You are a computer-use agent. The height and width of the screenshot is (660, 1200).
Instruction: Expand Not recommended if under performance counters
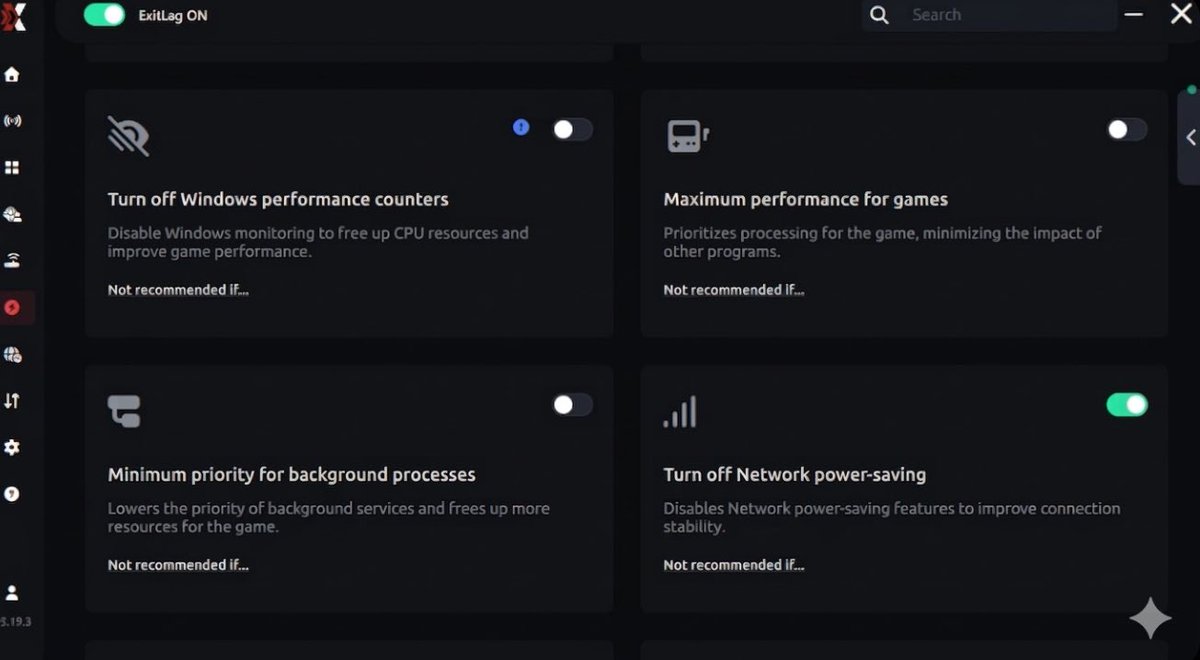[178, 290]
